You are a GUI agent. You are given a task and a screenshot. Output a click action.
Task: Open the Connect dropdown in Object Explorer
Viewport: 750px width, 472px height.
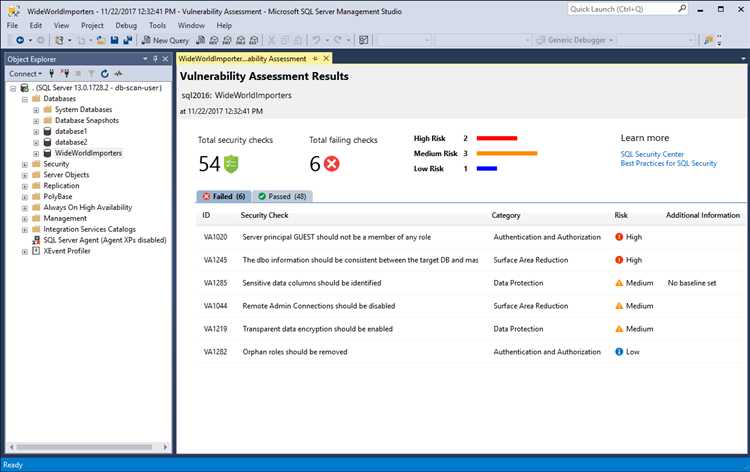(x=25, y=74)
